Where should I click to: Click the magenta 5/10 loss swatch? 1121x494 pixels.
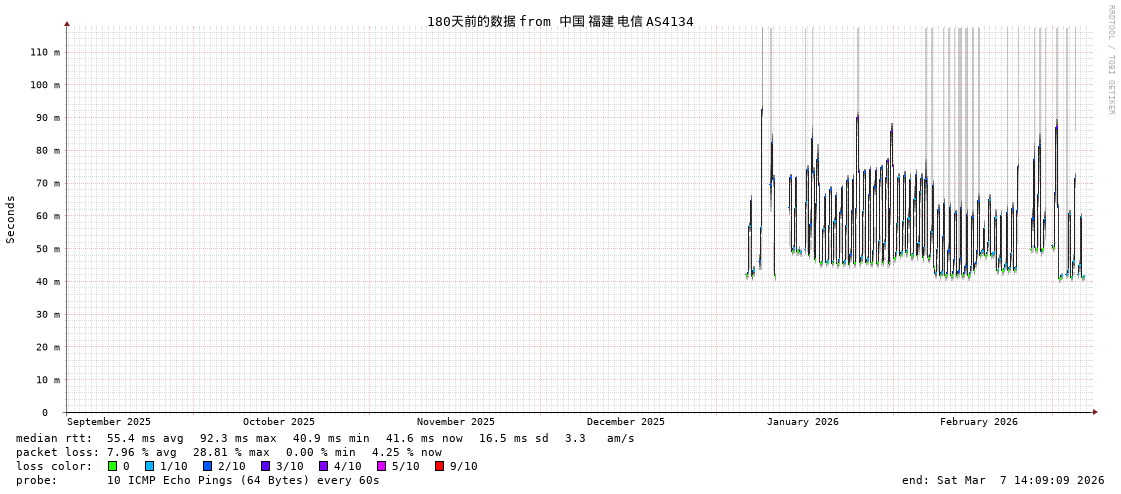[x=381, y=466]
